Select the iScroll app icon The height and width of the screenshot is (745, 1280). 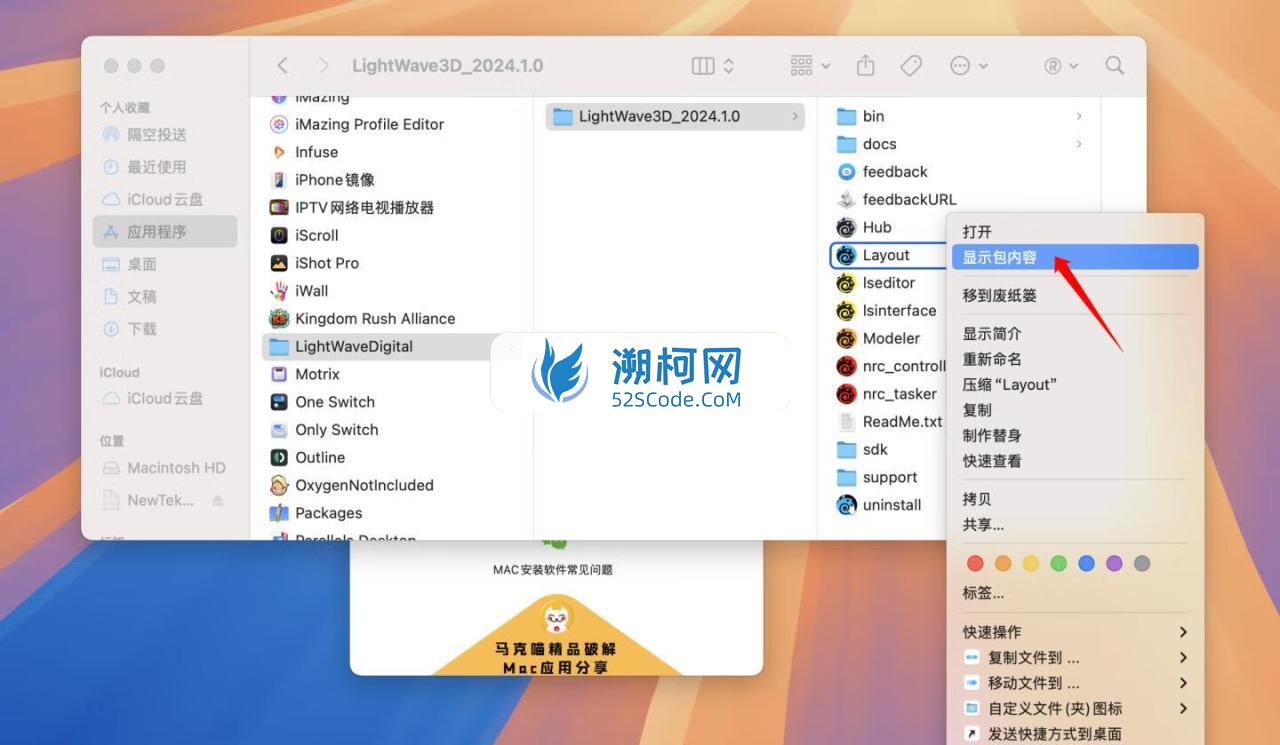[279, 235]
